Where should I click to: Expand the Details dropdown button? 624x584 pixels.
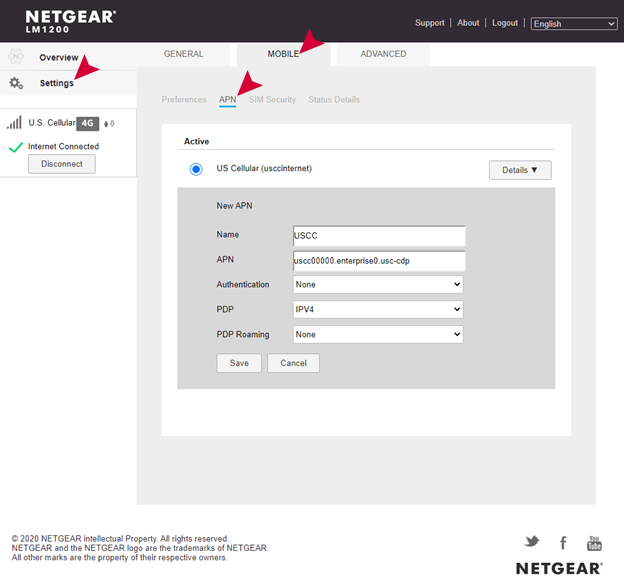(520, 170)
